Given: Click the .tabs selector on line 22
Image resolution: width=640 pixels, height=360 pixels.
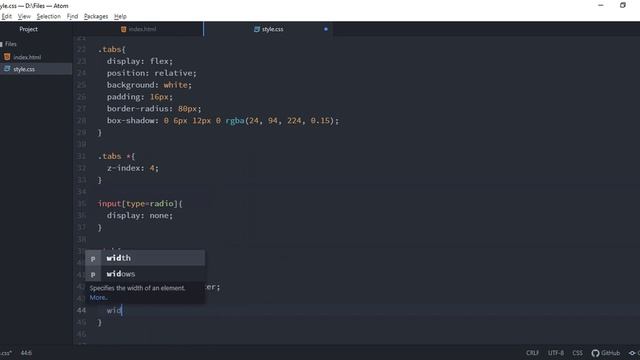Looking at the screenshot, I should tap(110, 49).
